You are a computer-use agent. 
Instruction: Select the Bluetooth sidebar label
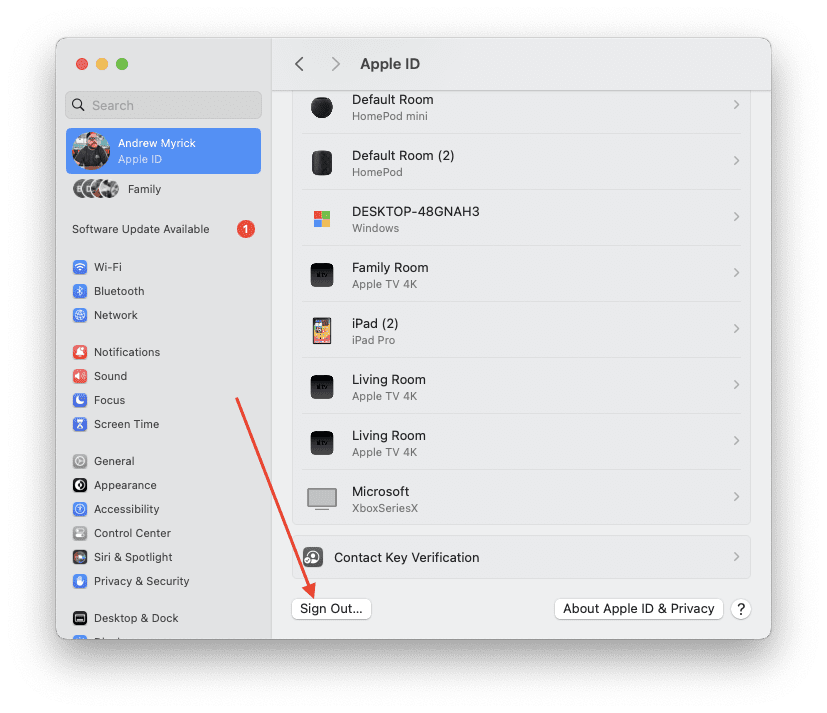coord(119,291)
